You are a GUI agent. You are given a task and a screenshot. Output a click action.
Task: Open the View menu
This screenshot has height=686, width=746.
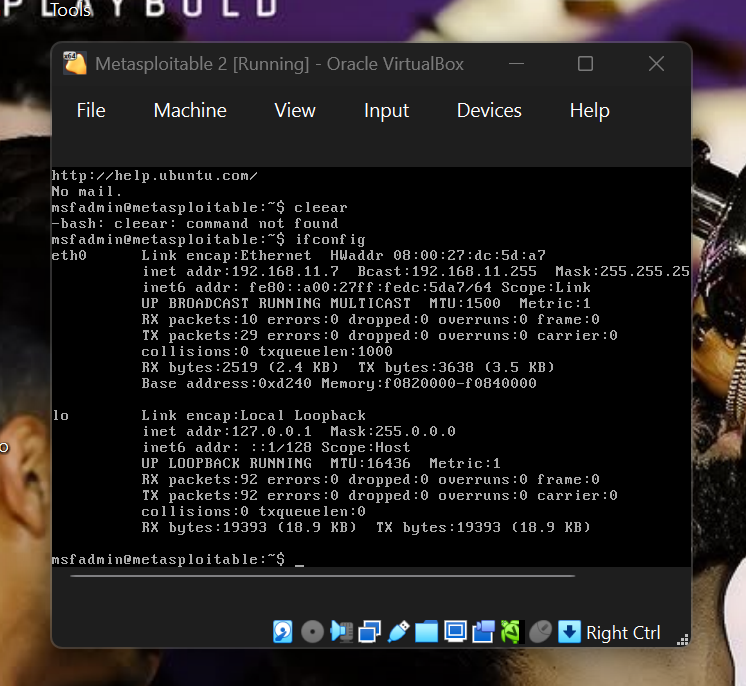point(295,110)
